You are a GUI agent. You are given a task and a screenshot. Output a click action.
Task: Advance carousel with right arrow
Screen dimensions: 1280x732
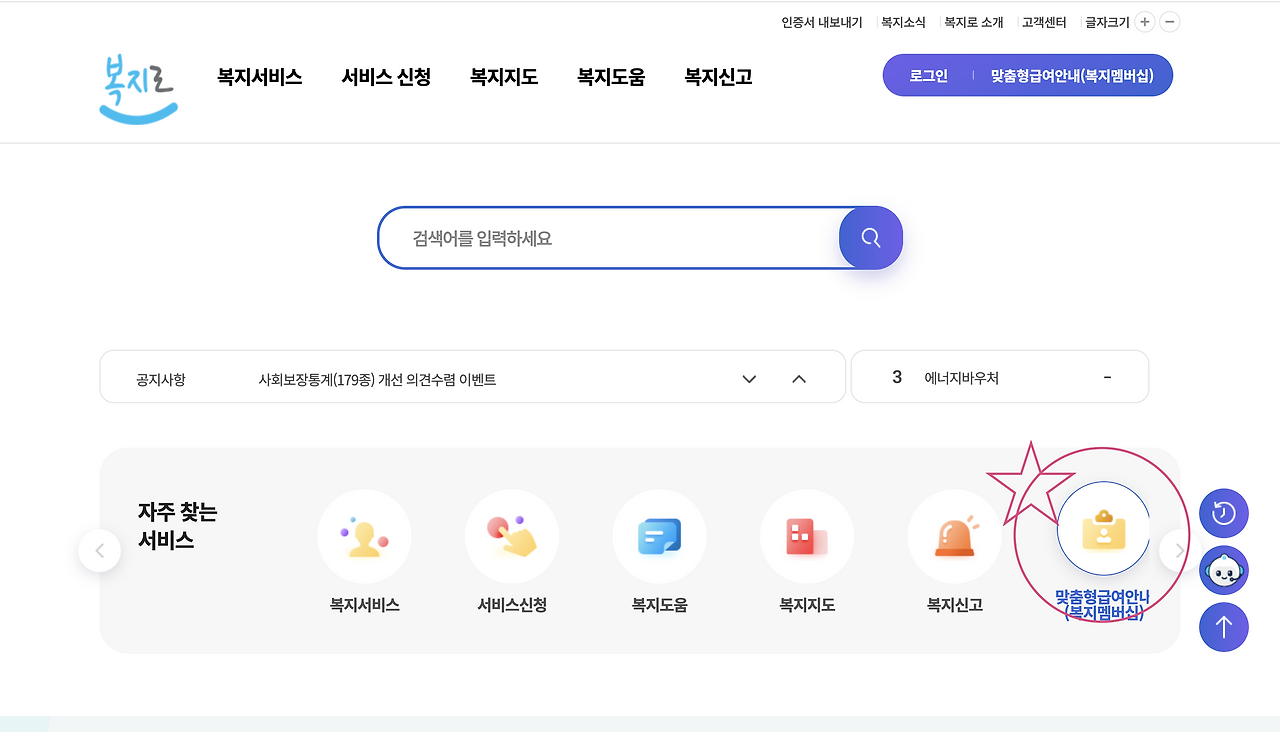tap(1178, 550)
